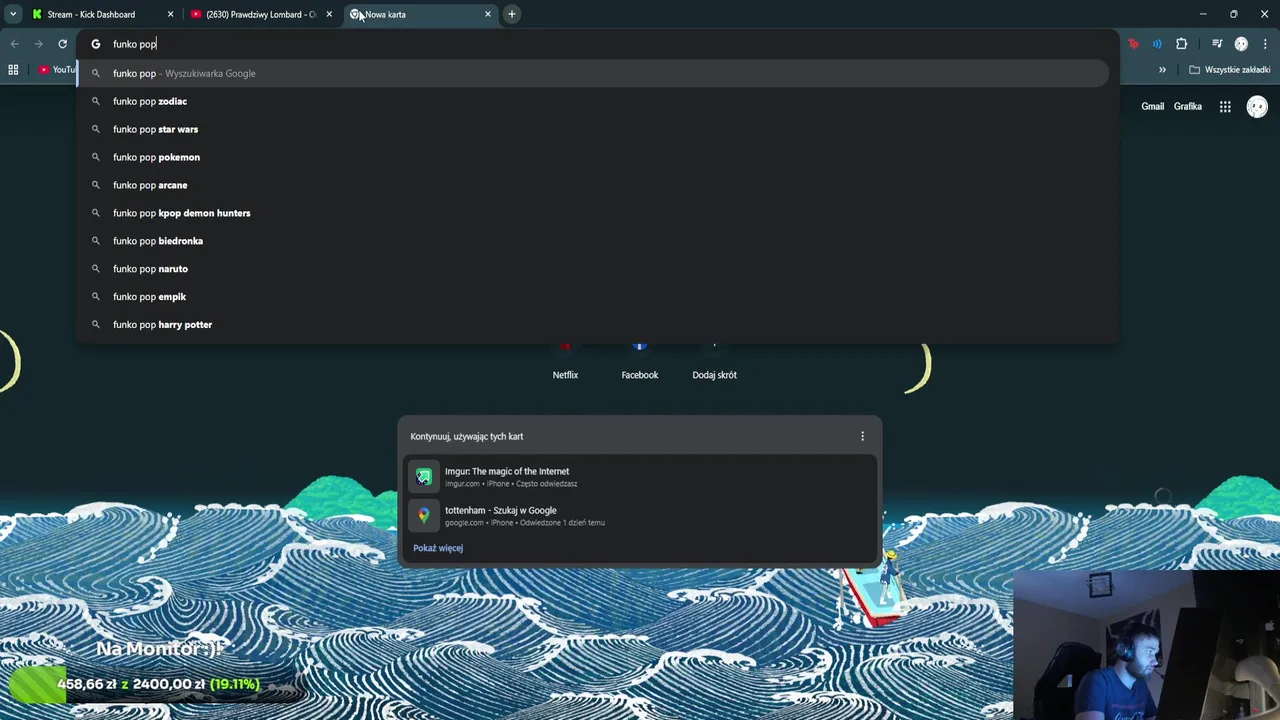Click search icon beside funko pop zodiac
The image size is (1280, 720).
[96, 101]
